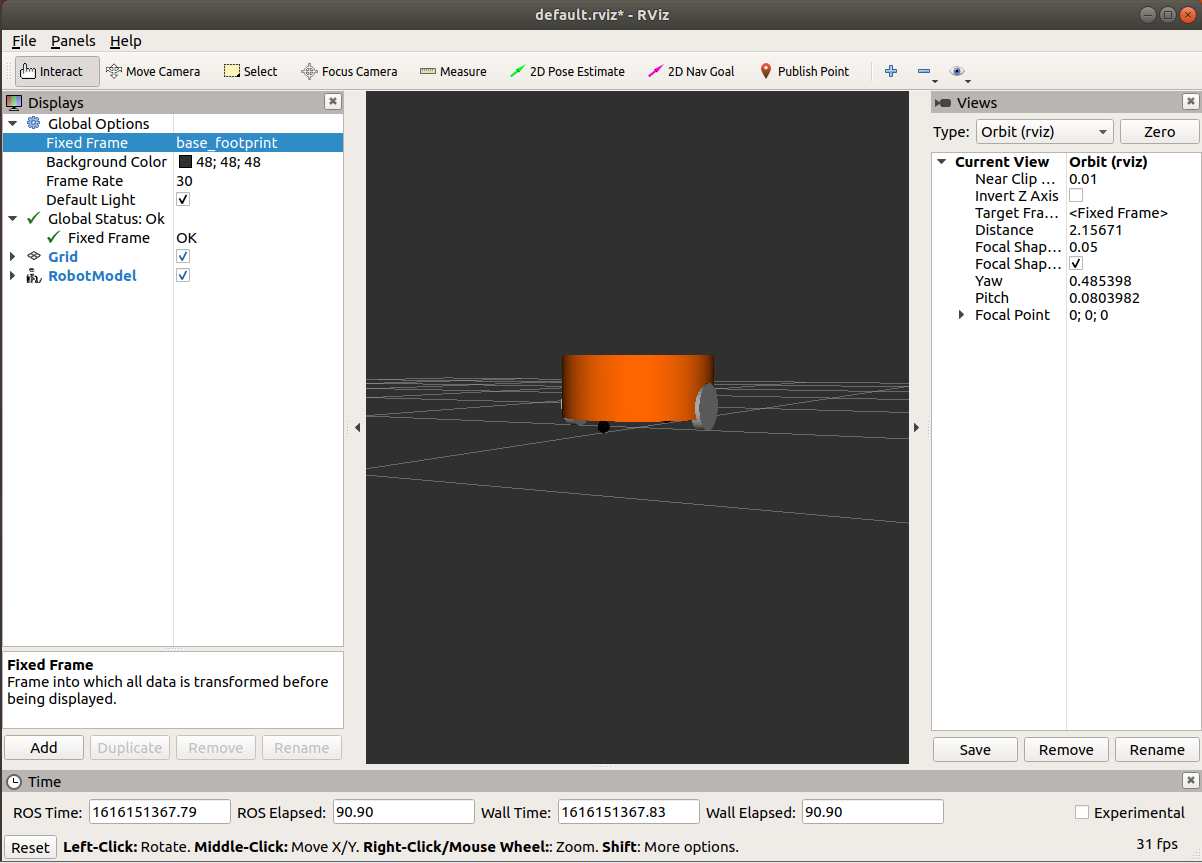Click the Time panel clock icon
The image size is (1202, 863).
coord(14,782)
